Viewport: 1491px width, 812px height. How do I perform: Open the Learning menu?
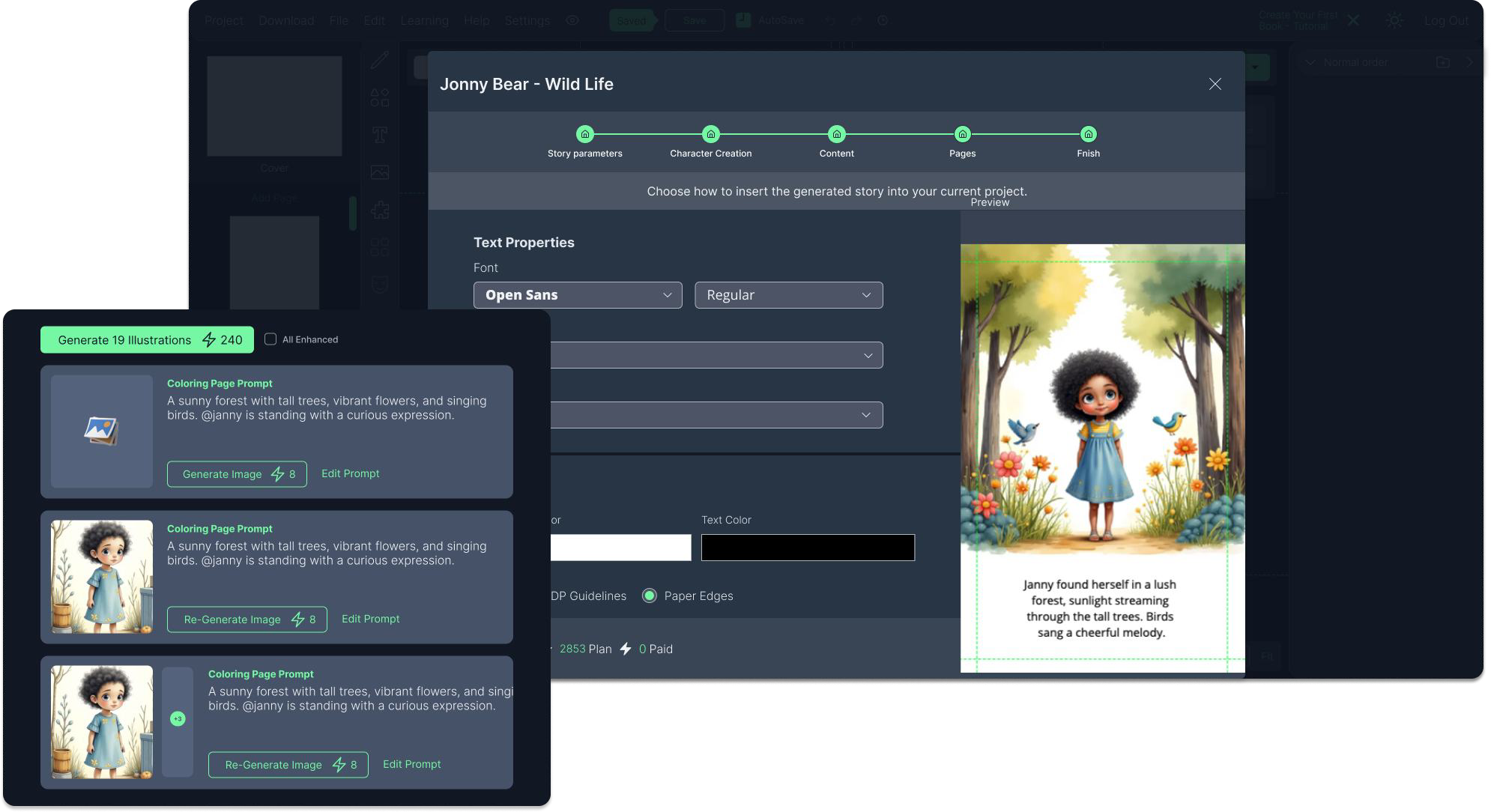pos(424,20)
